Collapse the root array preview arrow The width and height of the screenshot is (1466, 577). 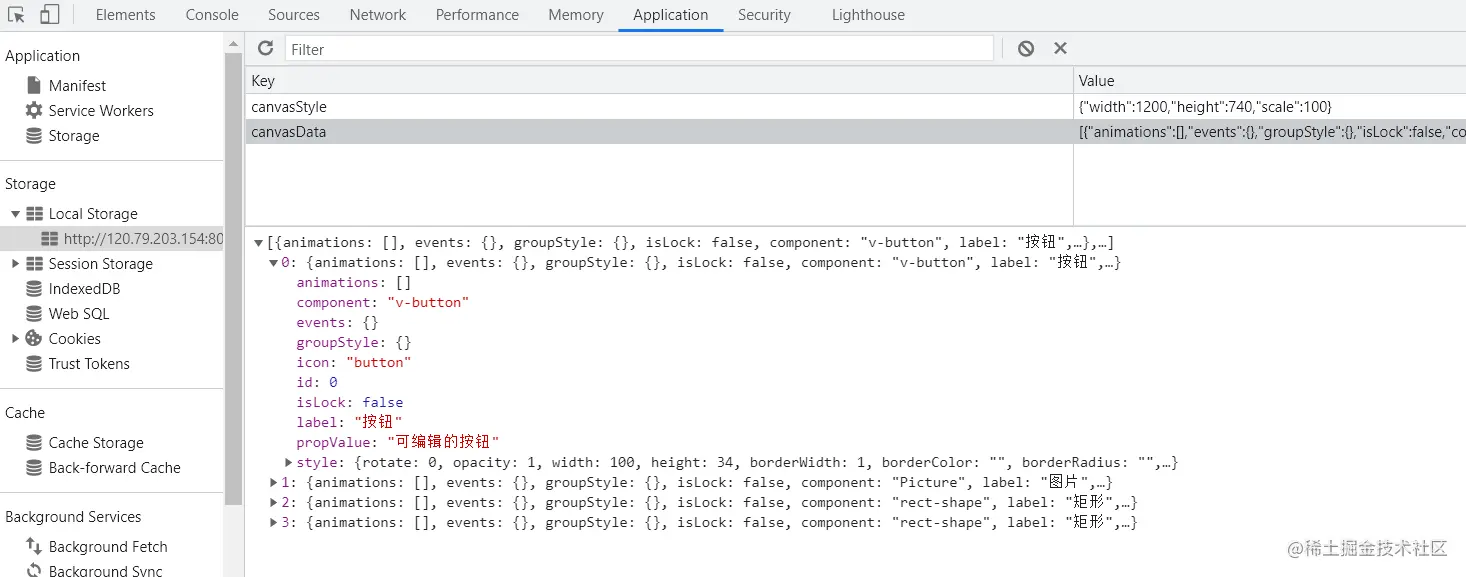[x=259, y=243]
